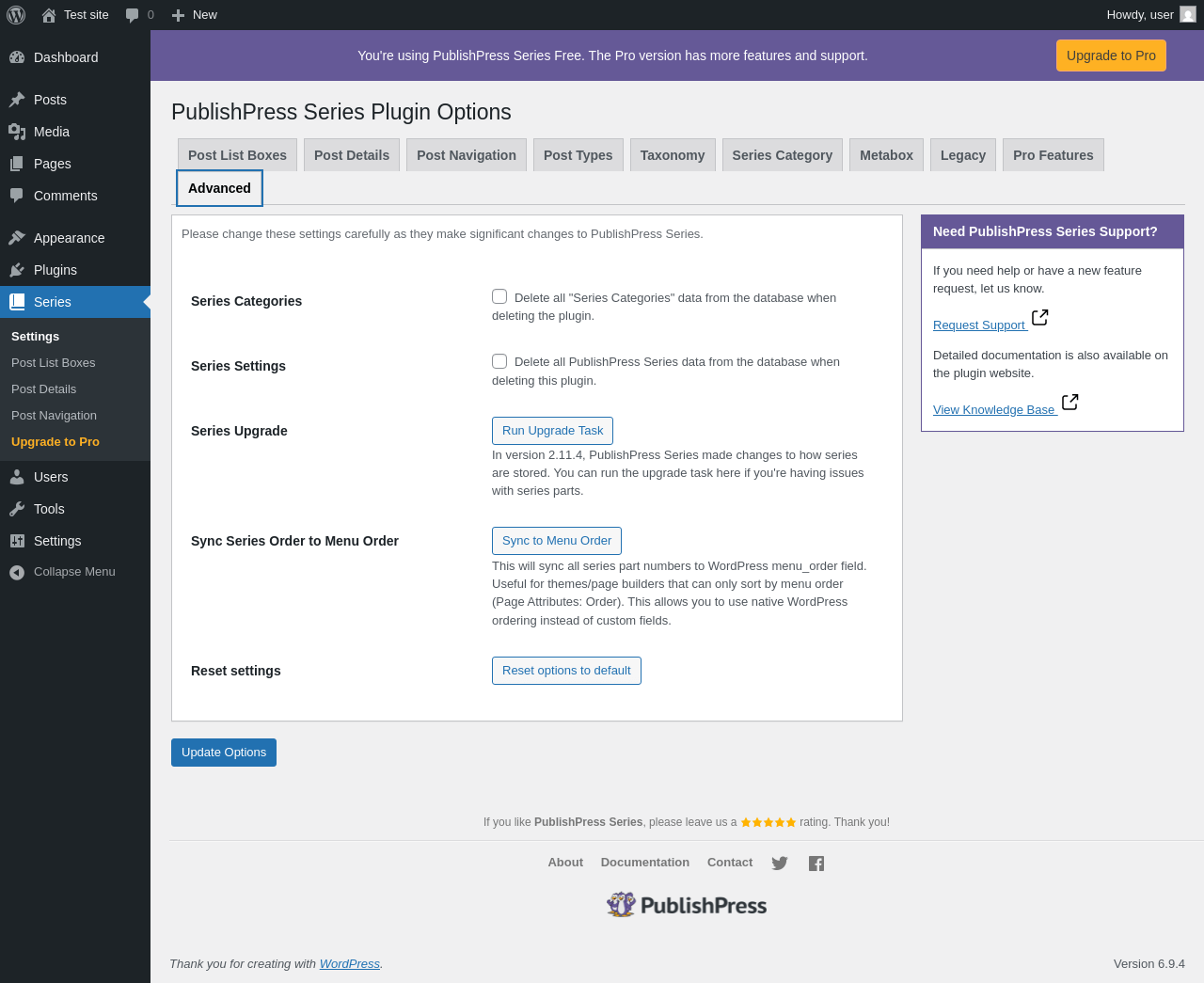The width and height of the screenshot is (1204, 983).
Task: Click the five-star rating icons
Action: click(768, 822)
